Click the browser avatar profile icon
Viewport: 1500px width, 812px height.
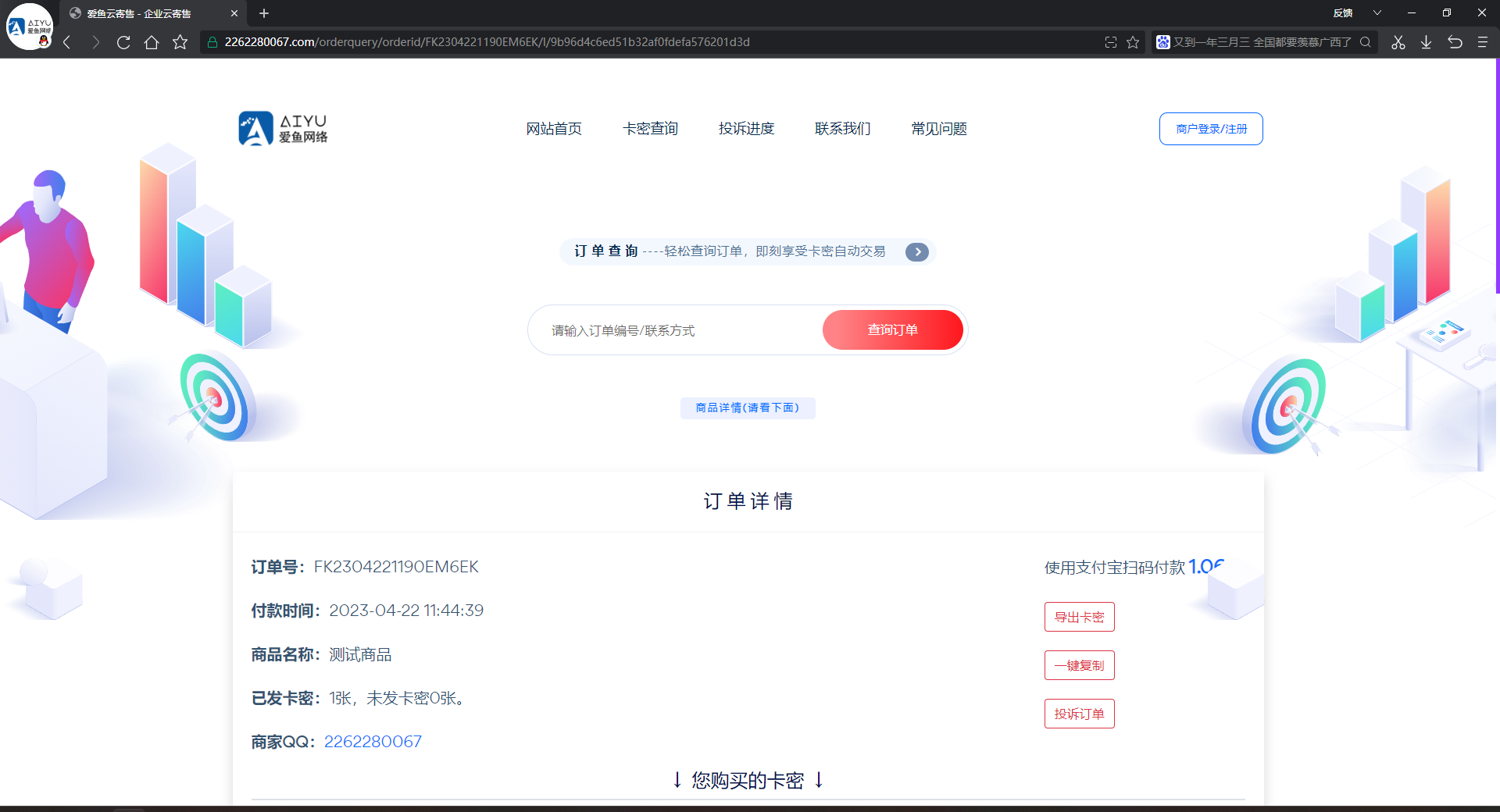point(29,27)
